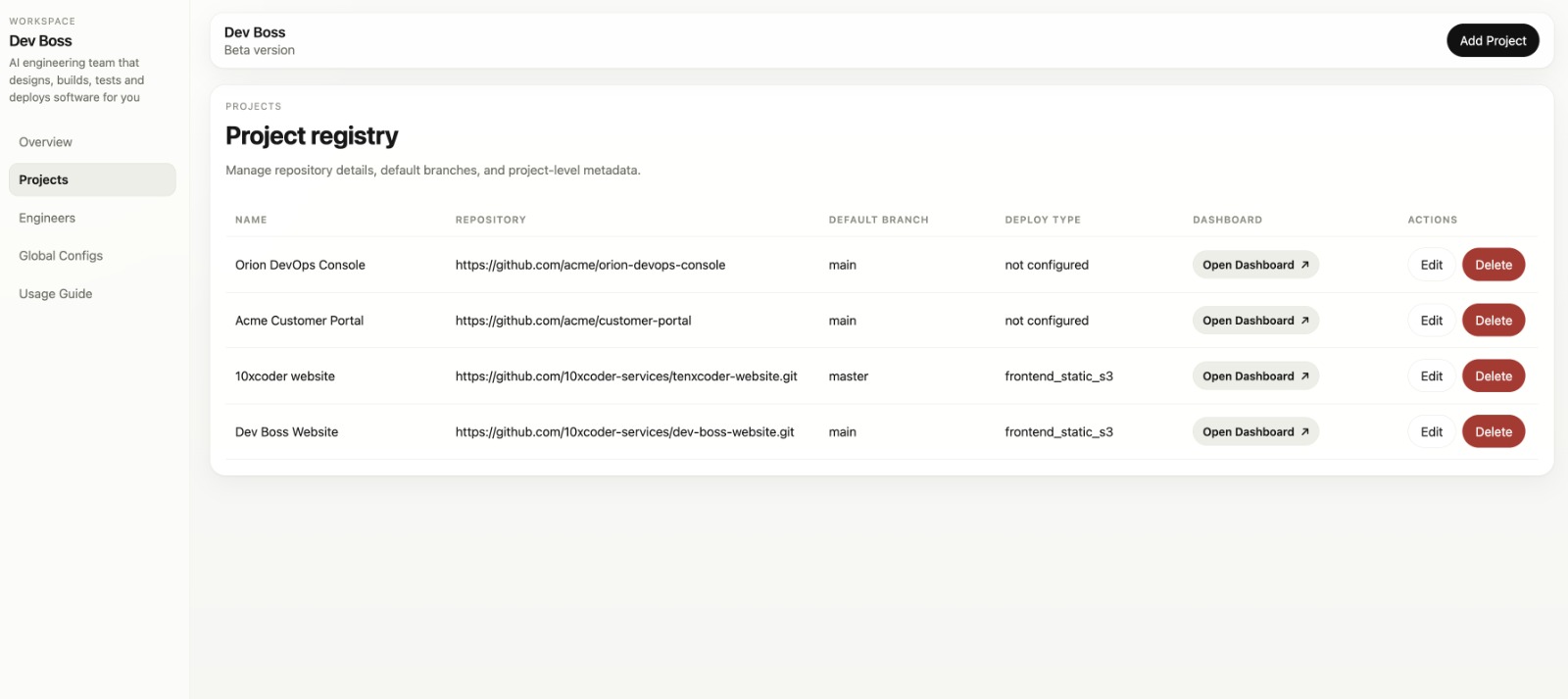Edit the 10xcoder website project
Viewport: 1568px width, 699px height.
1432,376
